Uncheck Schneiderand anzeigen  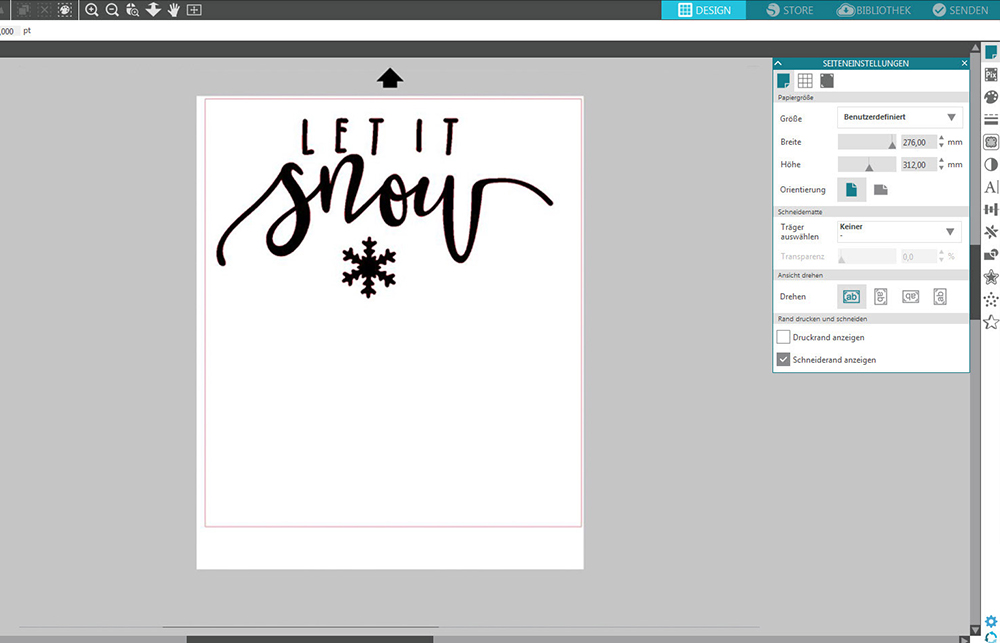[784, 359]
